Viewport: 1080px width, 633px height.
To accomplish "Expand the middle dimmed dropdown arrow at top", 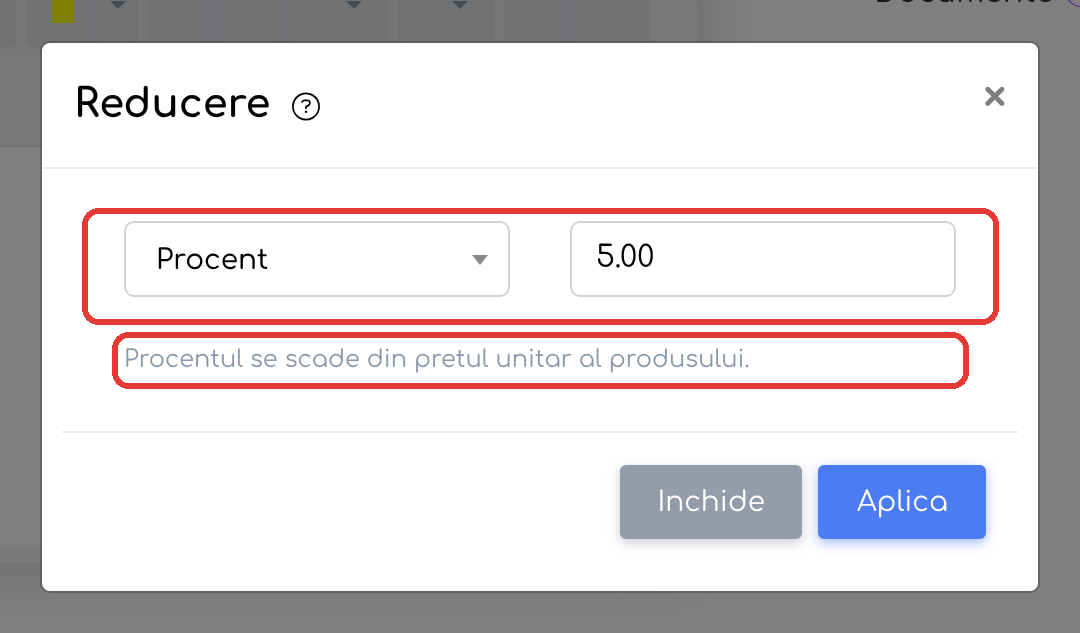I will pos(353,5).
